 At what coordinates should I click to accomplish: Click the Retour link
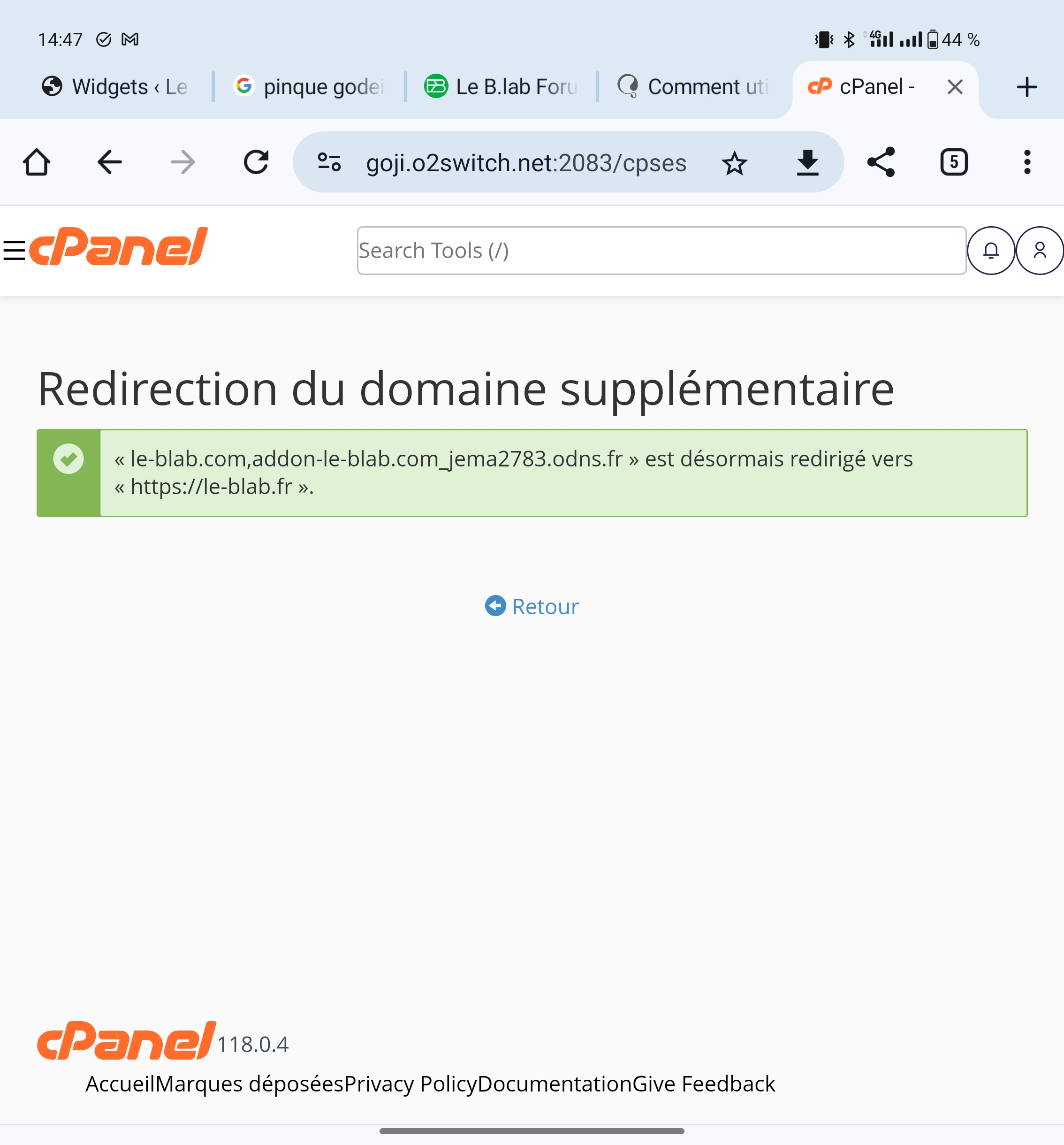532,606
